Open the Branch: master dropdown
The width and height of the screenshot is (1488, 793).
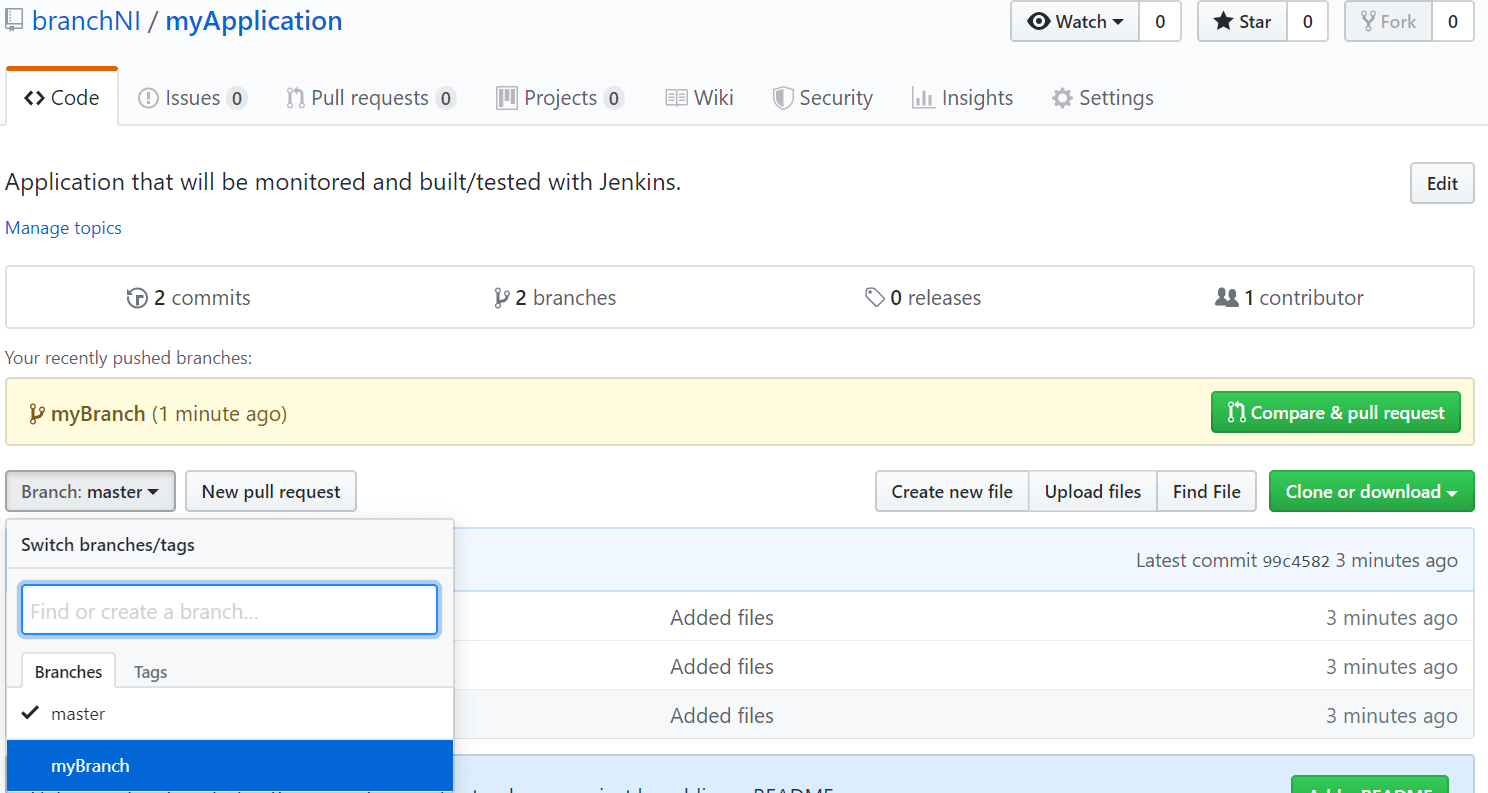coord(90,491)
